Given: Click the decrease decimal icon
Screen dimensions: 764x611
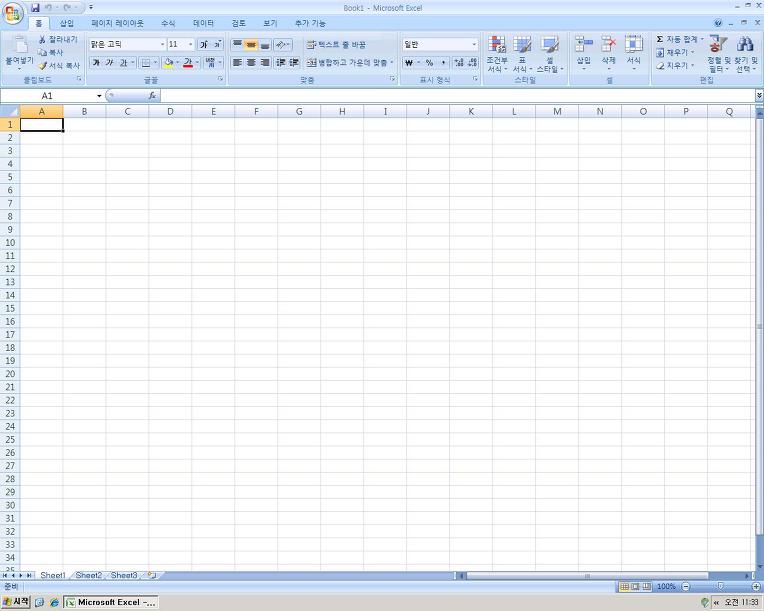Looking at the screenshot, I should pyautogui.click(x=472, y=63).
